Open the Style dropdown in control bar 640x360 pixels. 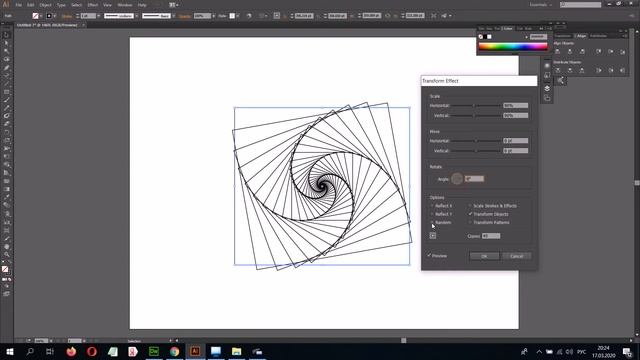[x=239, y=16]
